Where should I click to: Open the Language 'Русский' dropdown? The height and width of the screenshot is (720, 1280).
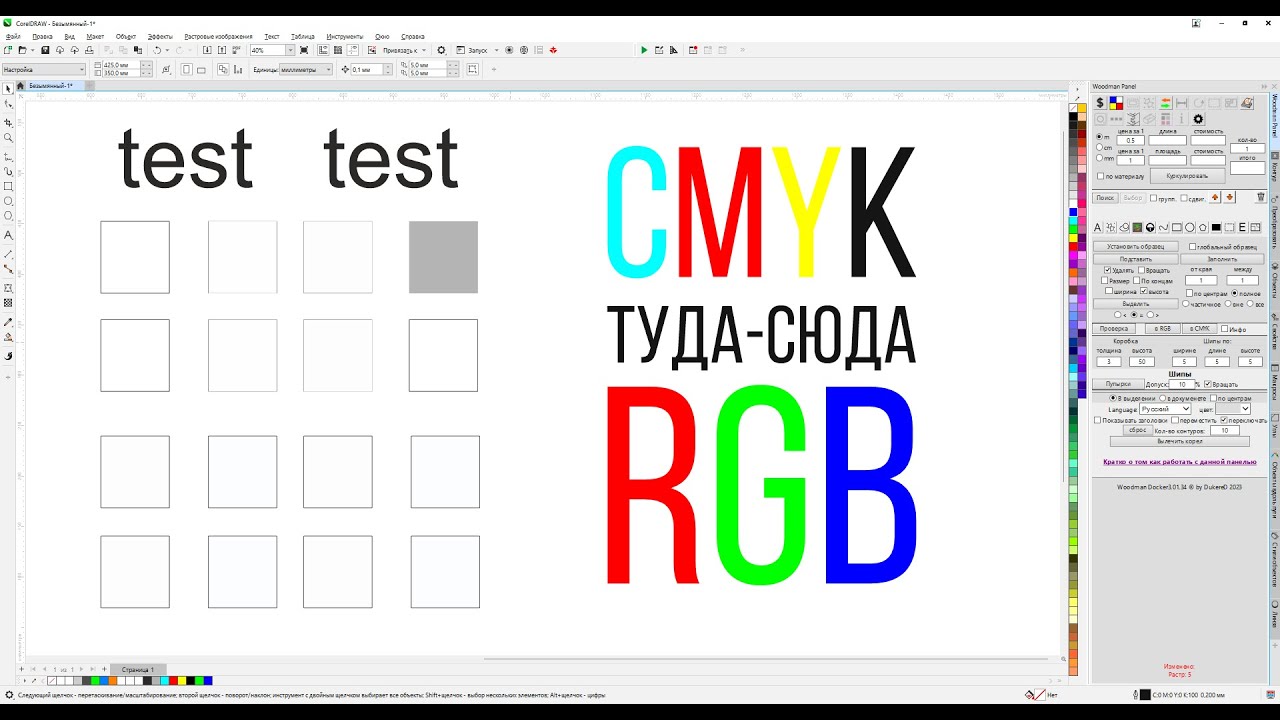1165,409
